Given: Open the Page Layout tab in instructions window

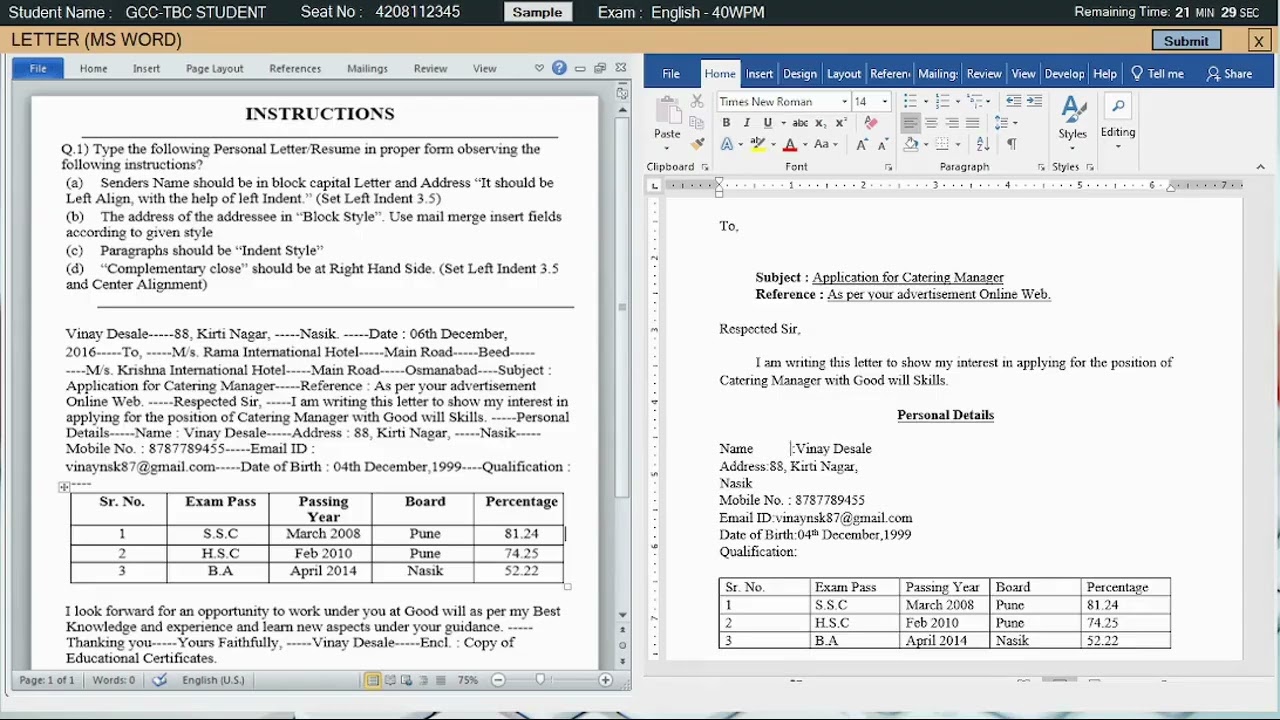Looking at the screenshot, I should 214,69.
